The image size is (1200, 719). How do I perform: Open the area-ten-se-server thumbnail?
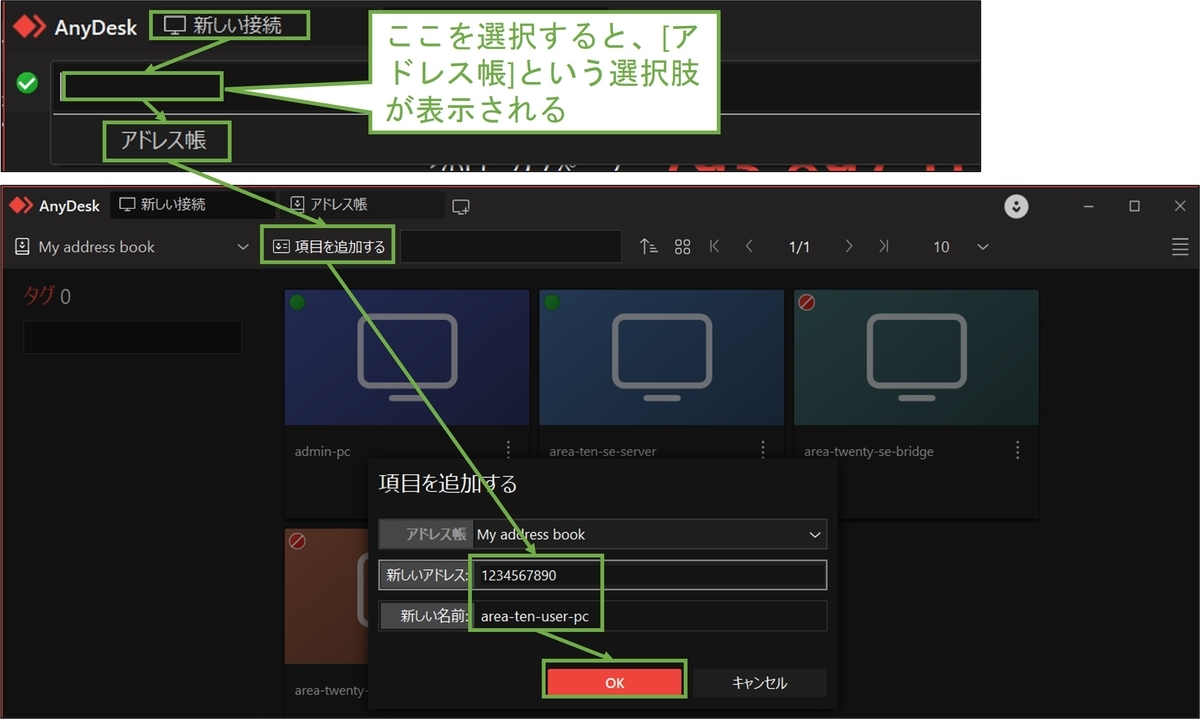(x=661, y=358)
